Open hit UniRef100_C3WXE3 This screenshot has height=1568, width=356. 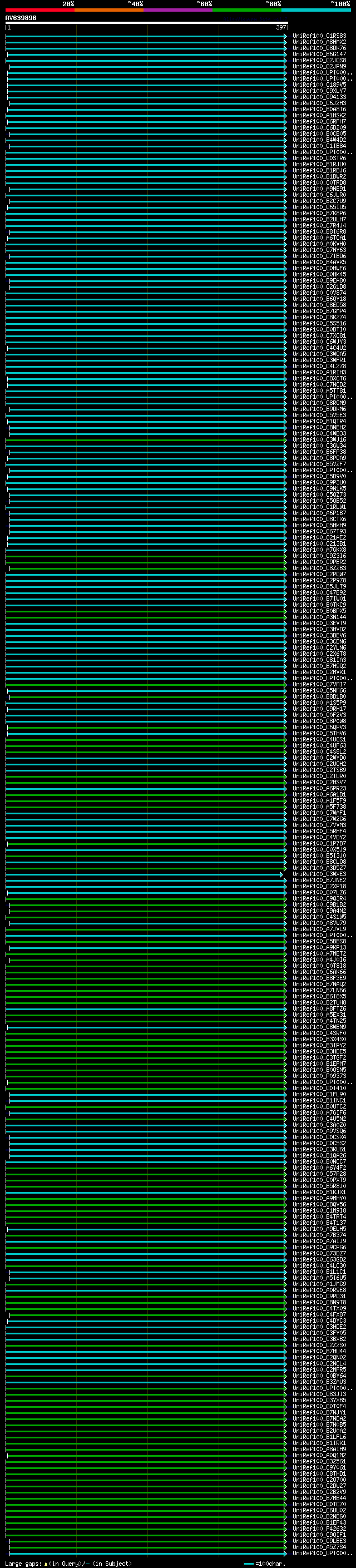tap(319, 874)
